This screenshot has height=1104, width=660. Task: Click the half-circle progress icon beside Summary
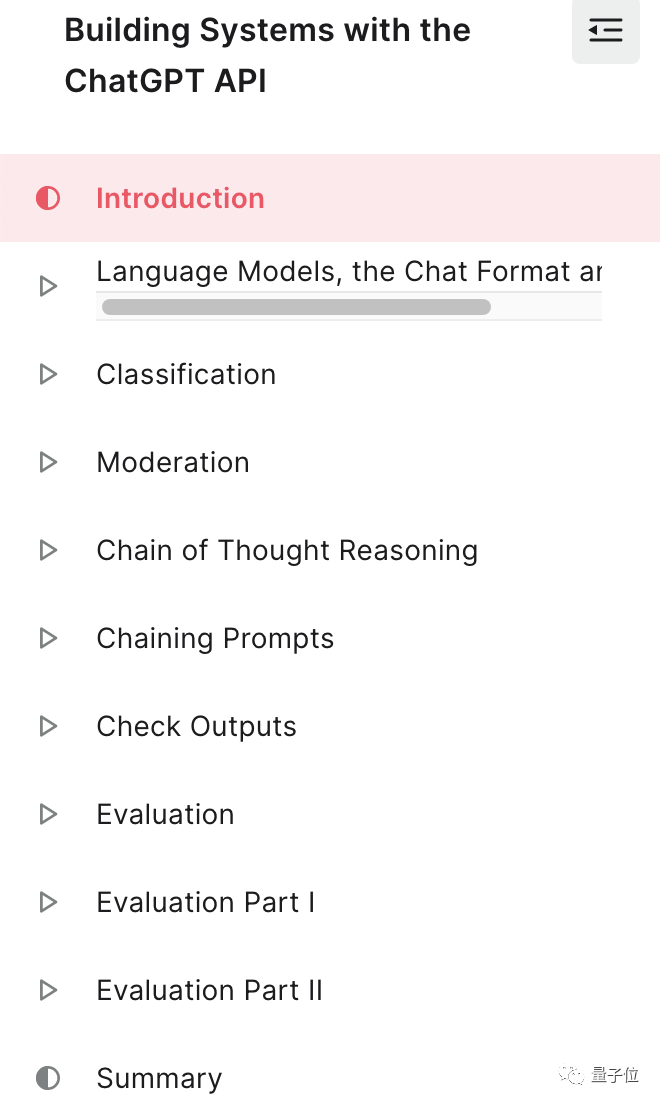coord(48,1078)
